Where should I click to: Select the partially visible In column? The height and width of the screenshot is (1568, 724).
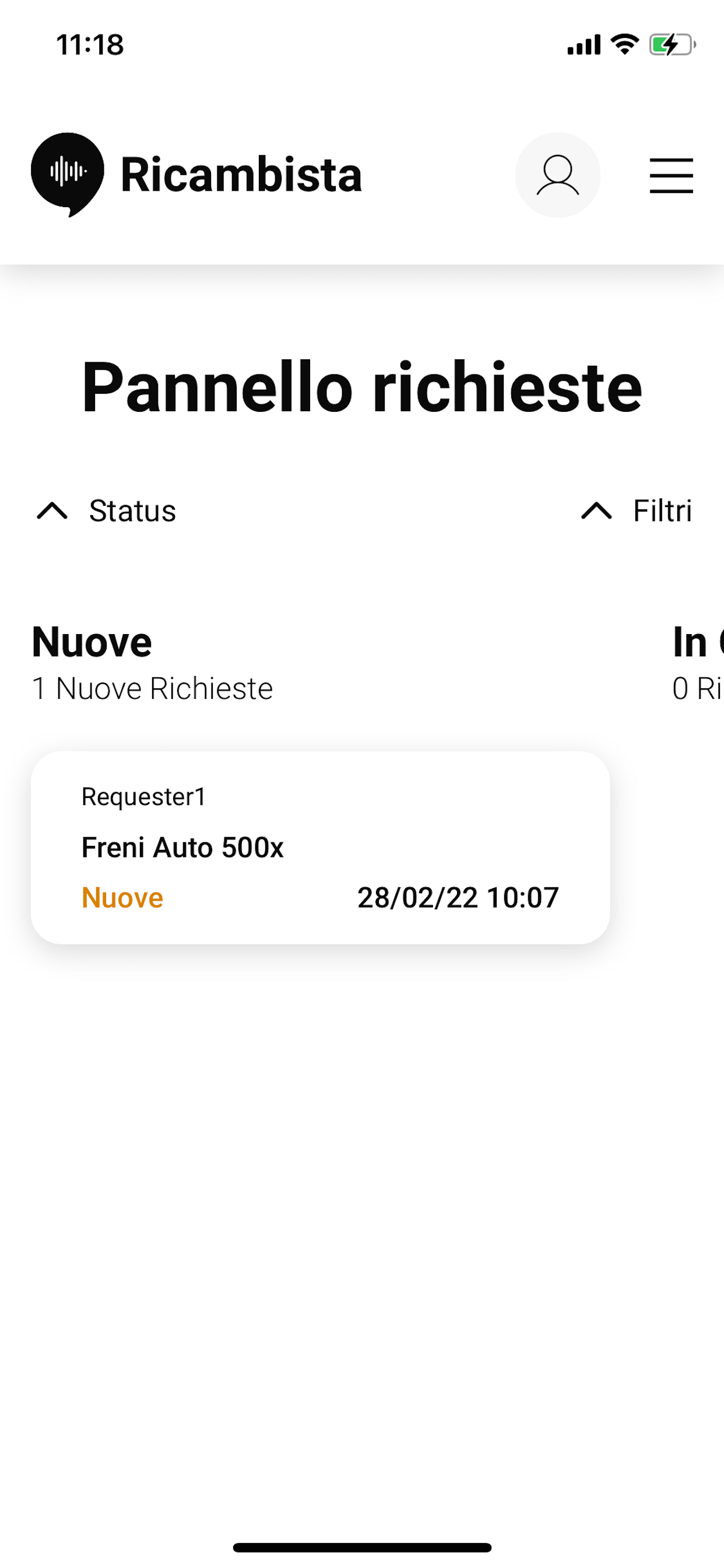click(x=697, y=641)
